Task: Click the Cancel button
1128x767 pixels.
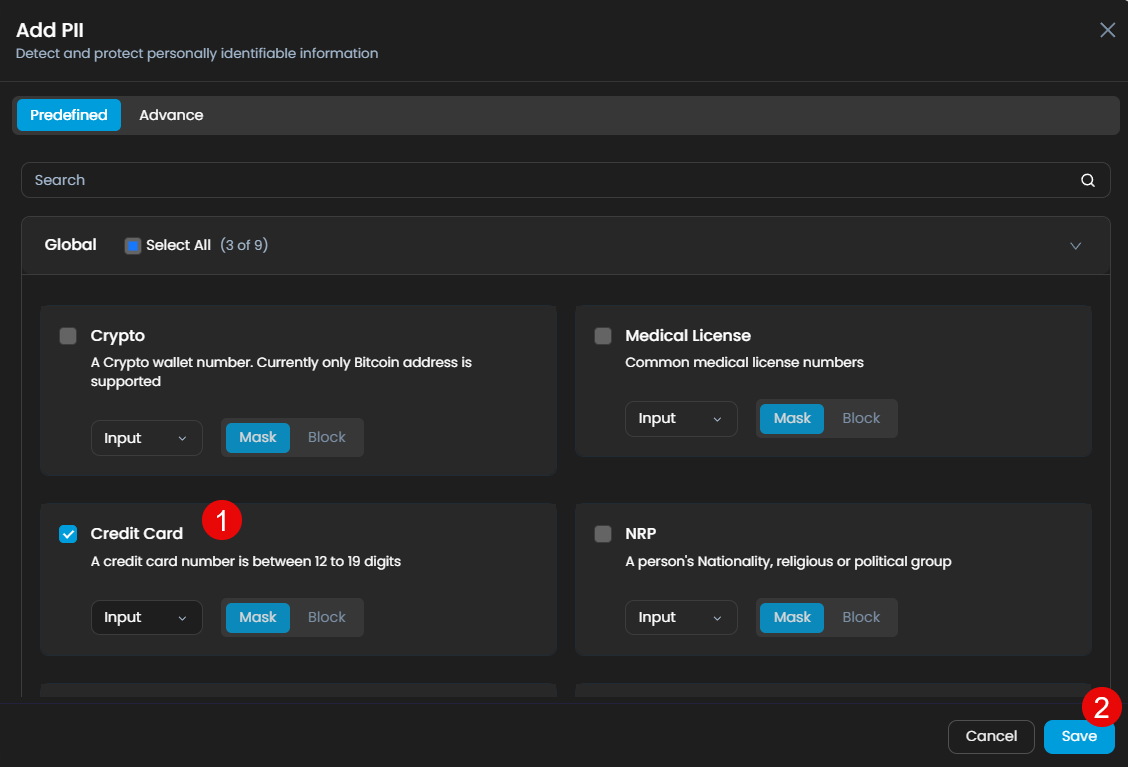Action: [991, 736]
